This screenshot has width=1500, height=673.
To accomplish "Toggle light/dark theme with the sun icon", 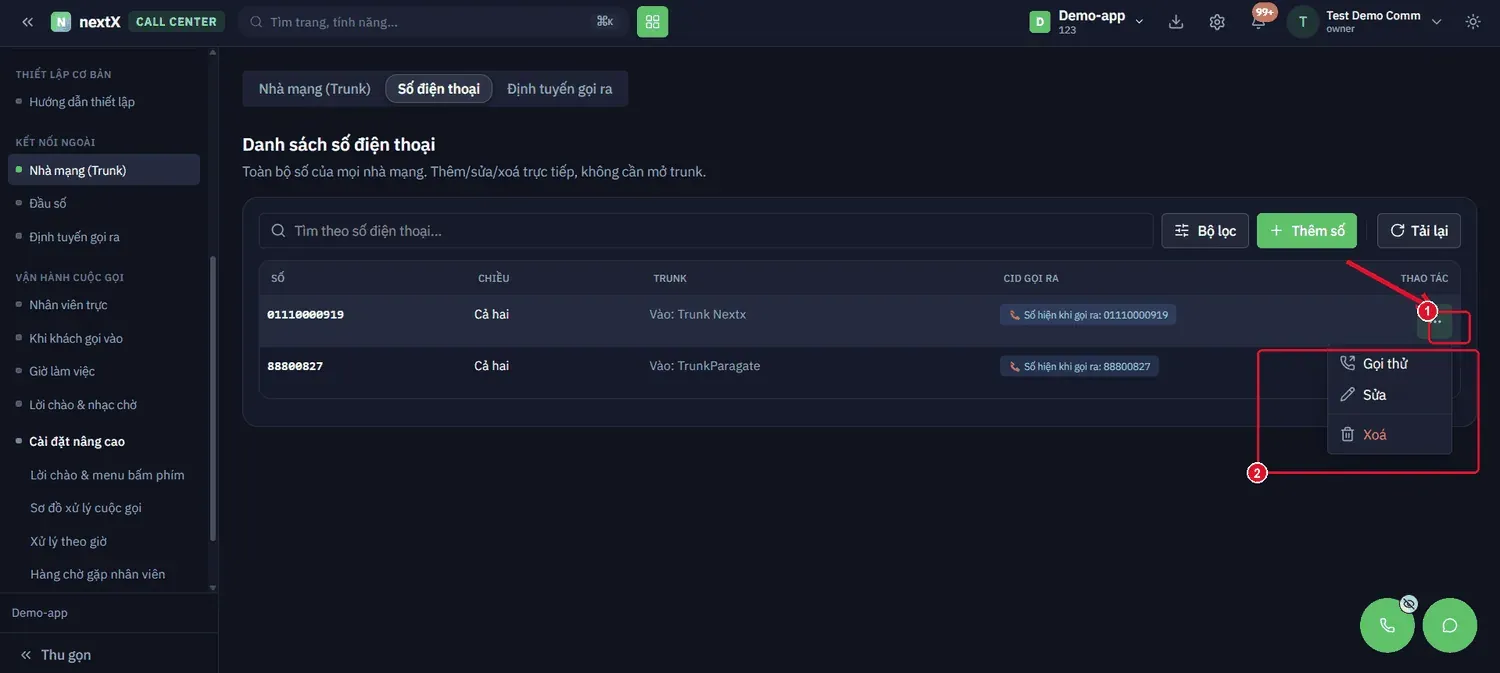I will tap(1473, 22).
